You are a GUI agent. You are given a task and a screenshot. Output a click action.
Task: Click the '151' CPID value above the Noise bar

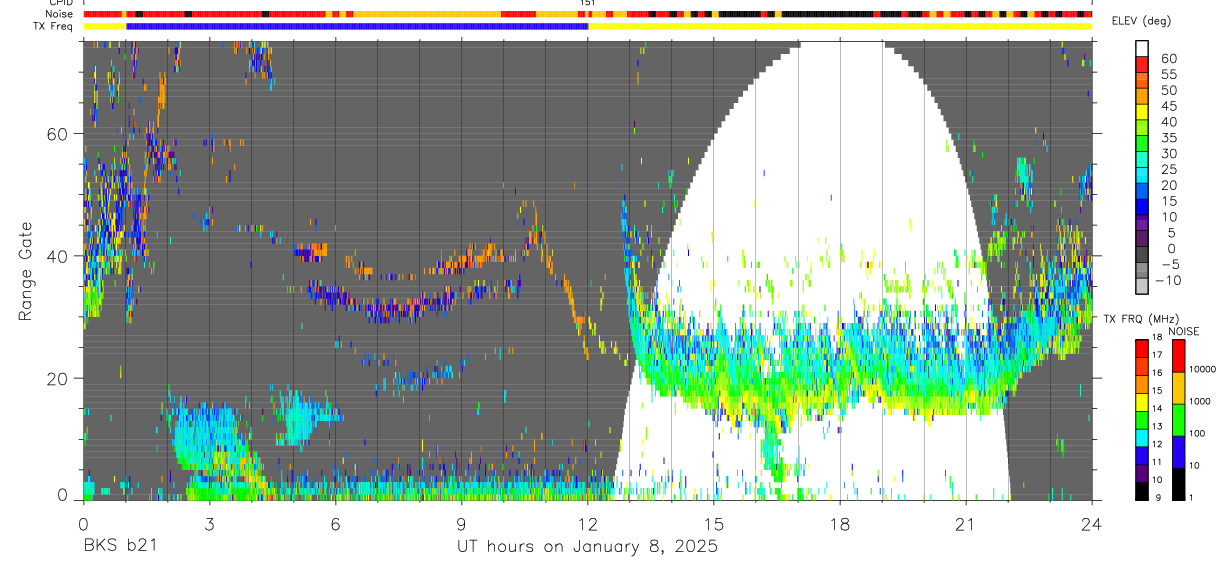tap(588, 3)
